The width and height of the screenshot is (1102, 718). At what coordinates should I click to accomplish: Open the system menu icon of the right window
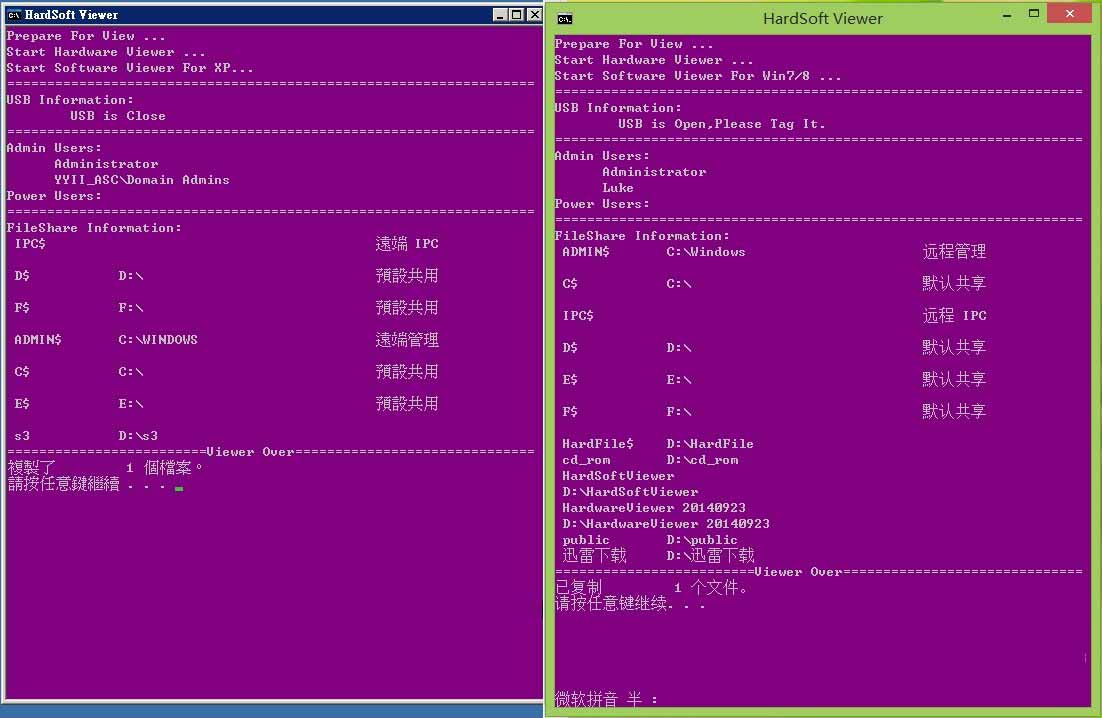565,18
